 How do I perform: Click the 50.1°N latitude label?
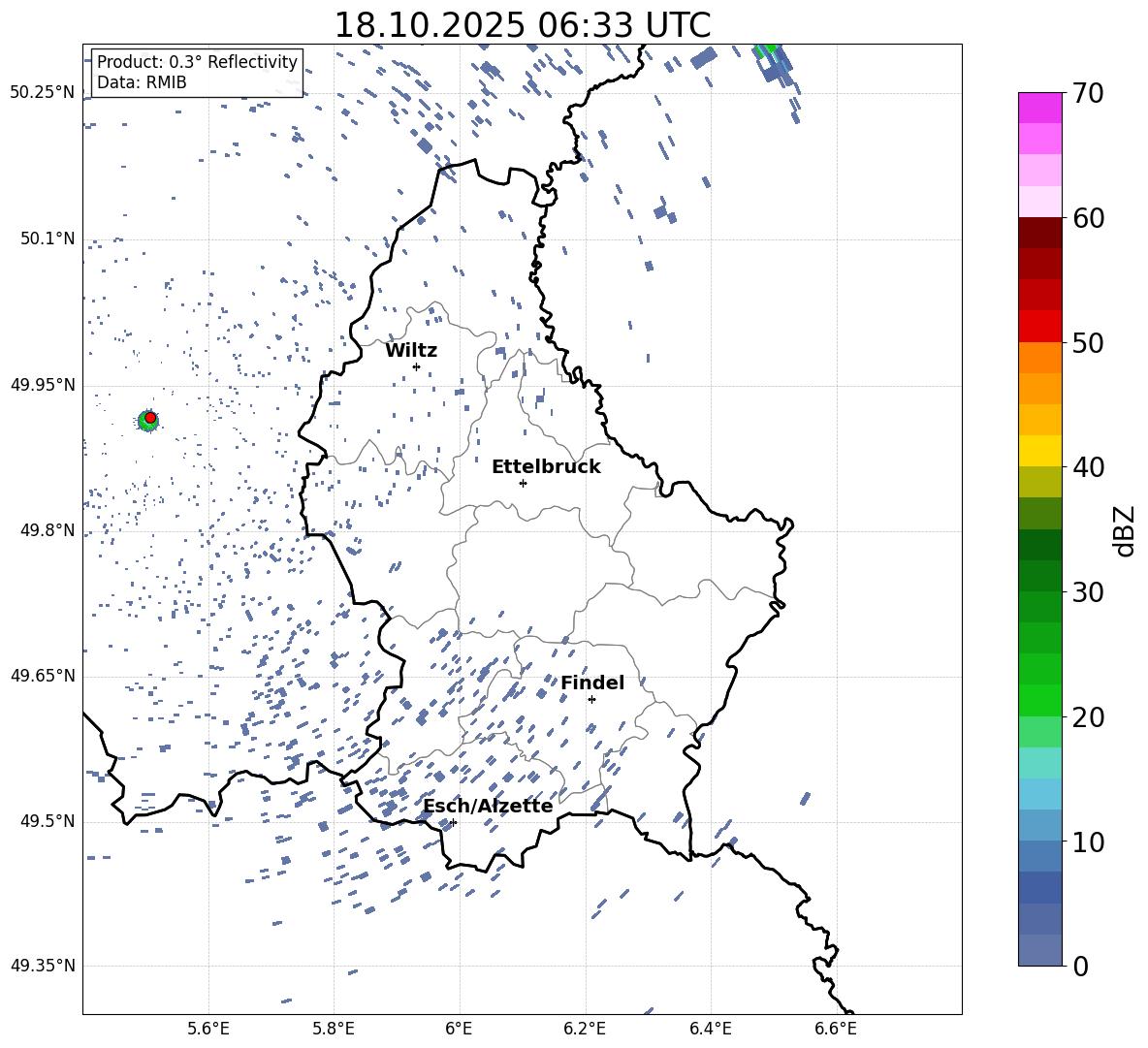(47, 239)
